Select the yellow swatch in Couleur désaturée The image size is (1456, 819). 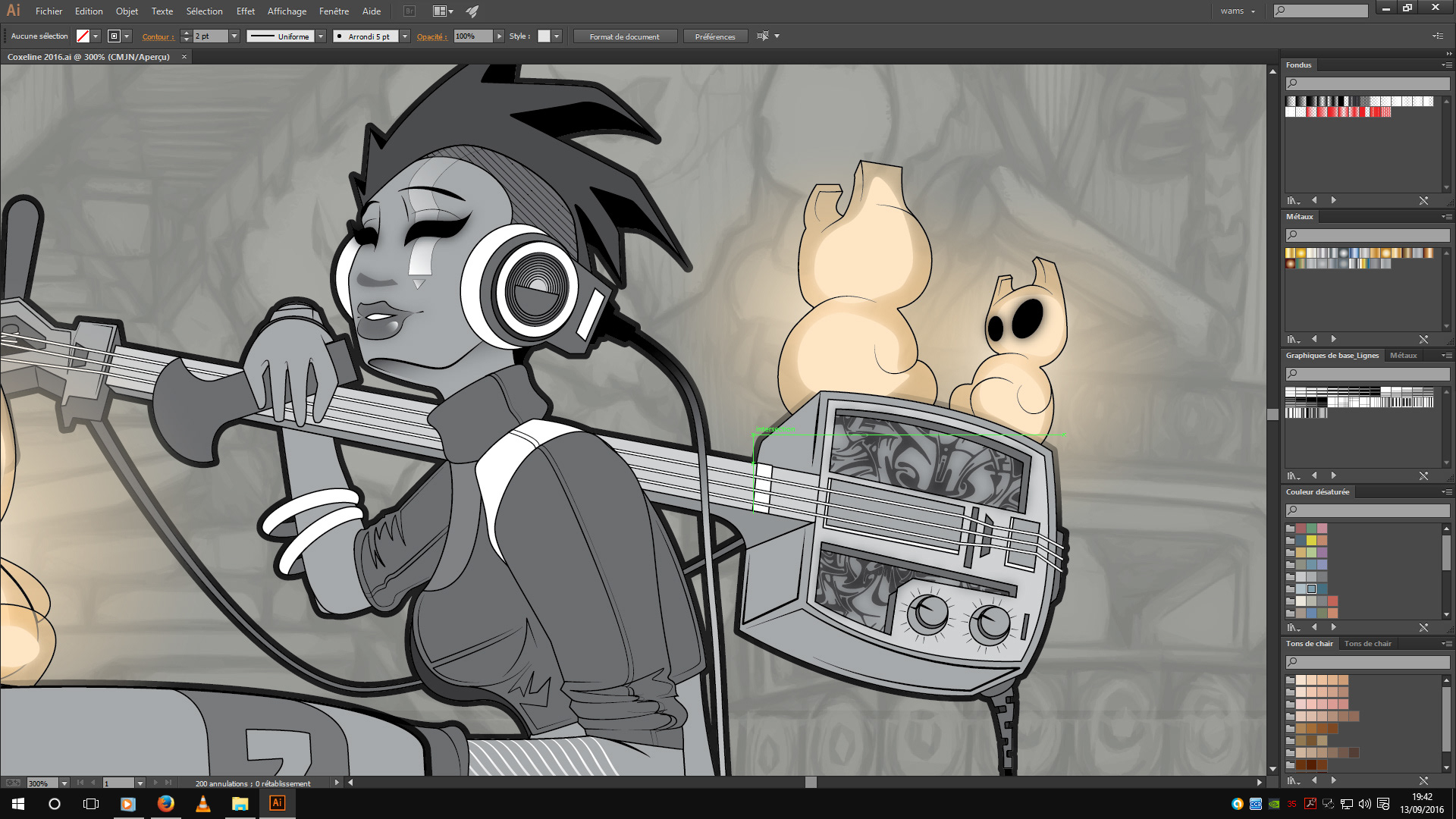1311,541
